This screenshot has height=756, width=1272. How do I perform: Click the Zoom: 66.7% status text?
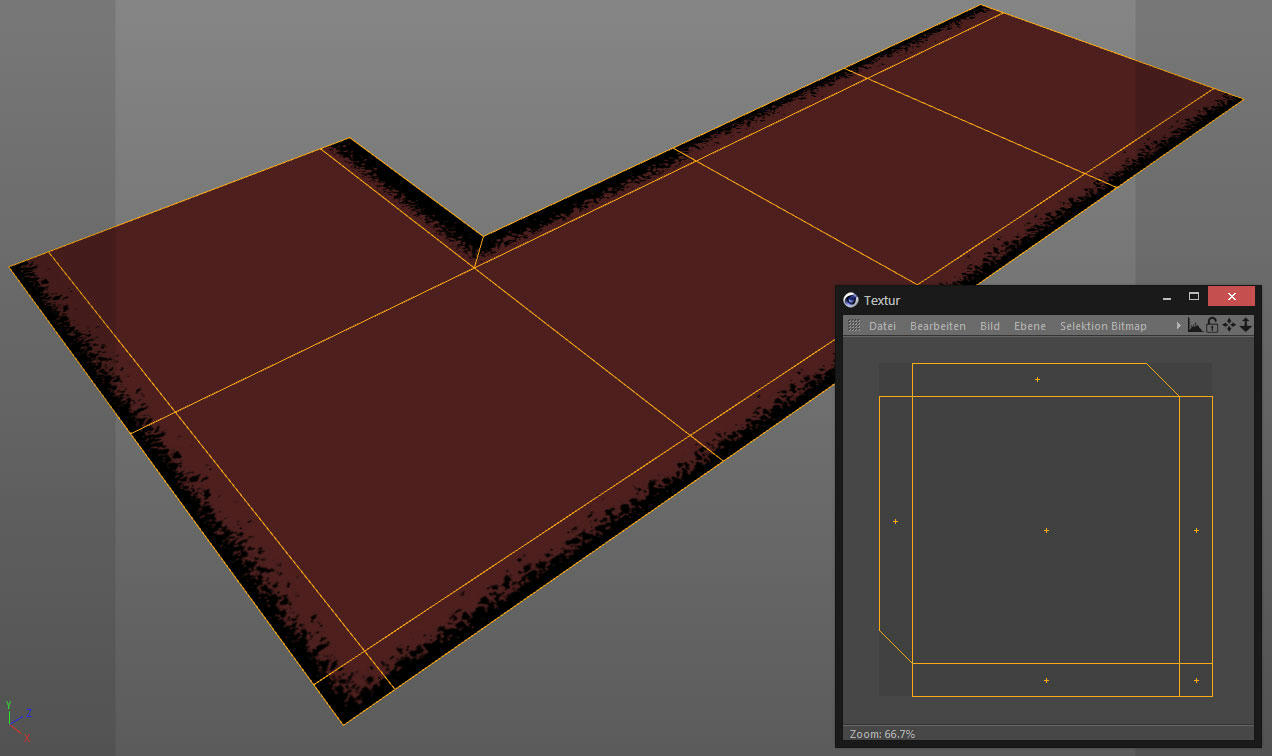coord(882,734)
